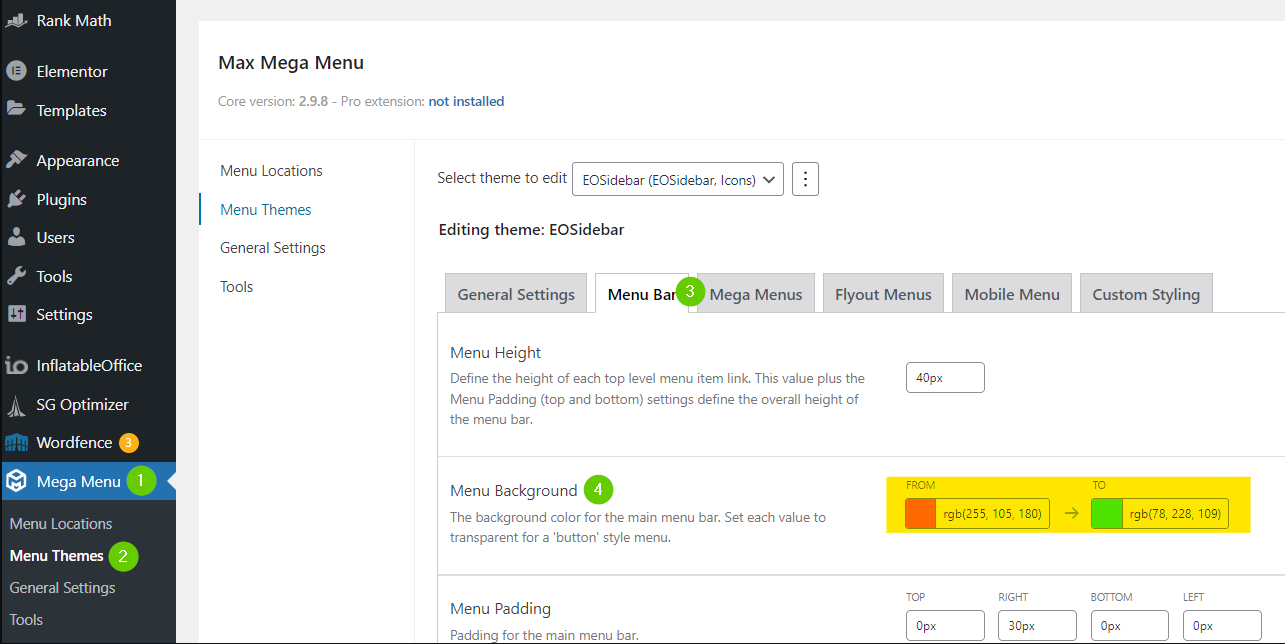Image resolution: width=1285 pixels, height=644 pixels.
Task: Open the Appearance admin menu item
Action: 88,160
